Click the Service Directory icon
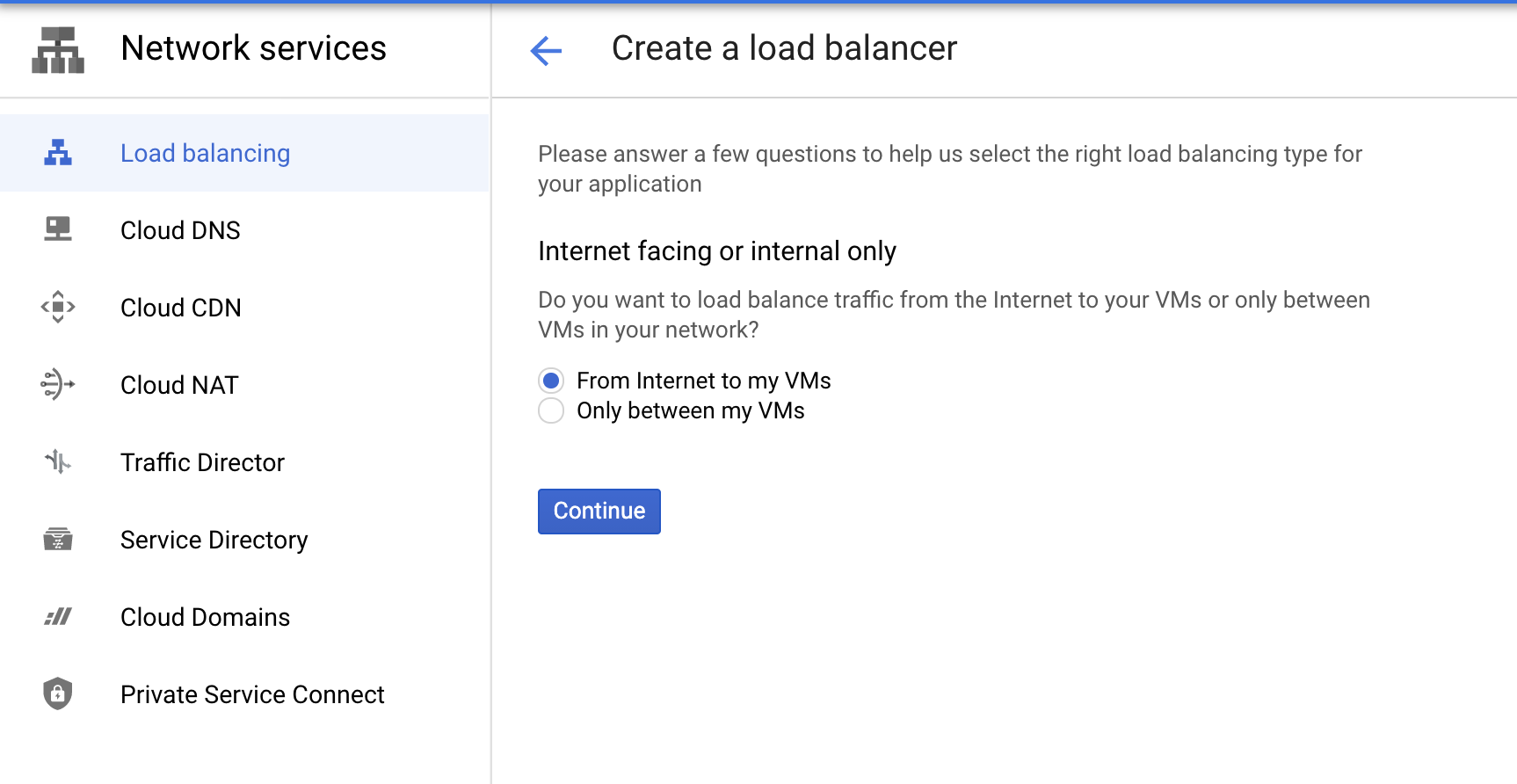The width and height of the screenshot is (1517, 784). point(58,539)
